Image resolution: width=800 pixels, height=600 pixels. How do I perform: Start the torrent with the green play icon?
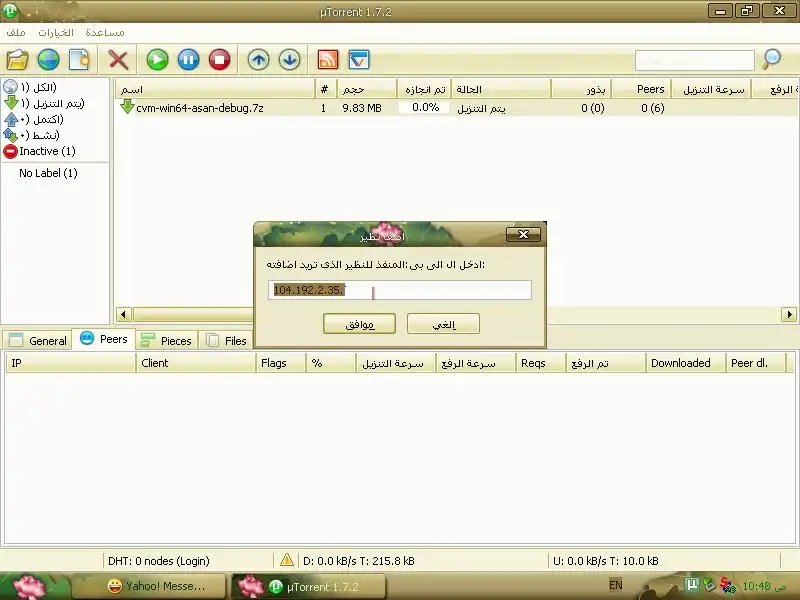[x=157, y=60]
